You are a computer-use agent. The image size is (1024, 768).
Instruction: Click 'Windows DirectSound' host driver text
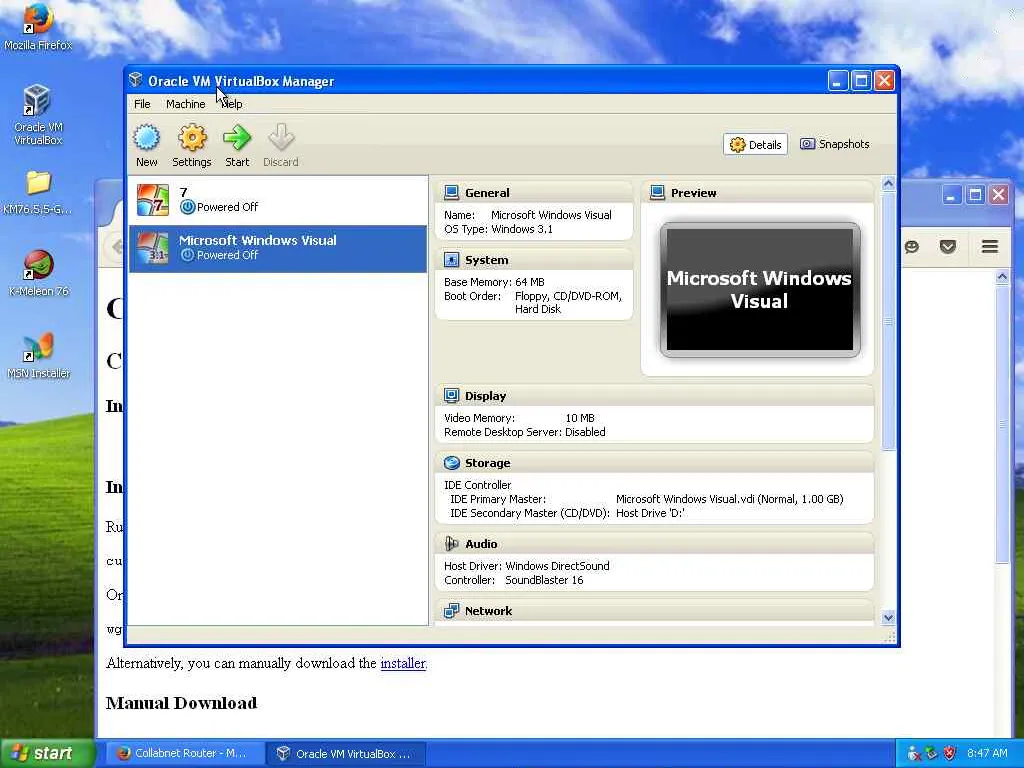tap(557, 566)
